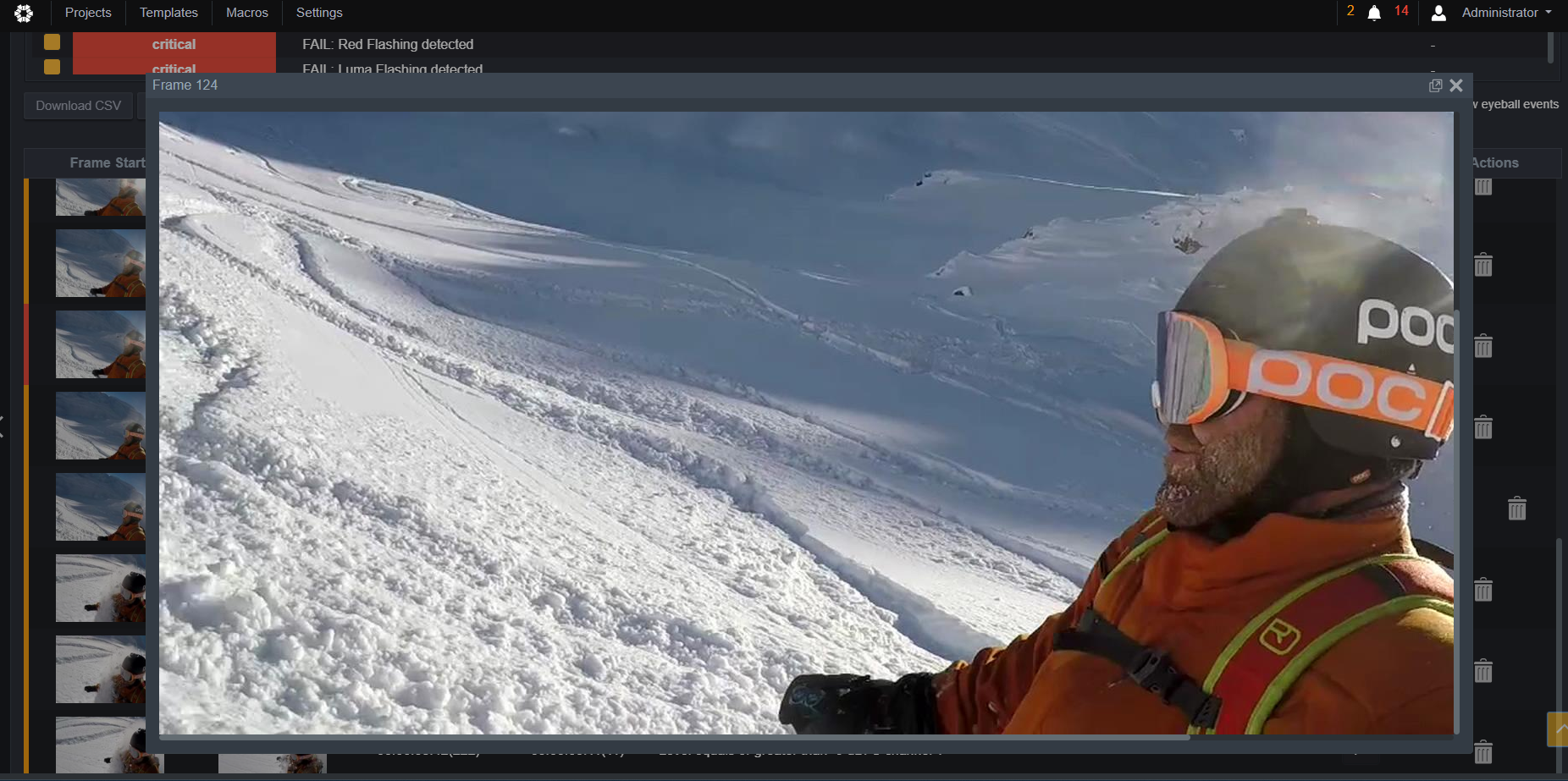Image resolution: width=1568 pixels, height=781 pixels.
Task: Click the offset trash icon in fifth row
Action: tap(1517, 509)
